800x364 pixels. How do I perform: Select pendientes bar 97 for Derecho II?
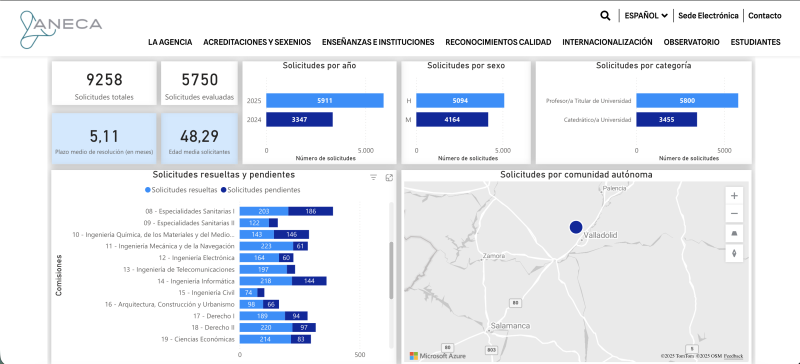tap(304, 327)
